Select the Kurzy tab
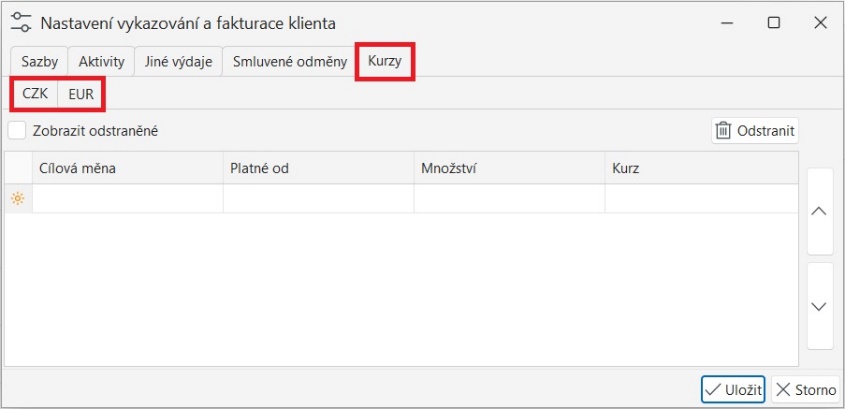 [385, 62]
